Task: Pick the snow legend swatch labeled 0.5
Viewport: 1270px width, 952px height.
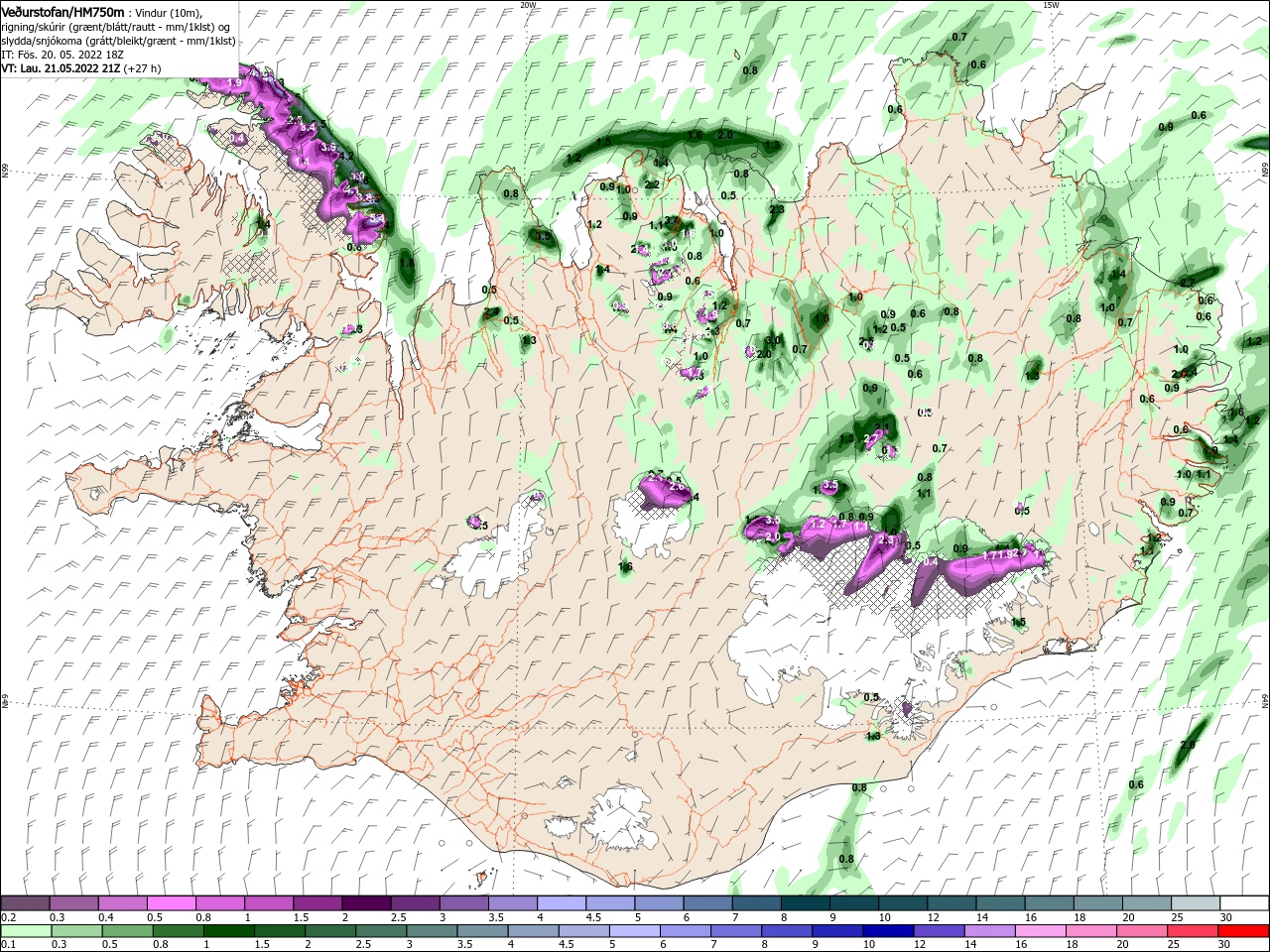Action: click(171, 903)
